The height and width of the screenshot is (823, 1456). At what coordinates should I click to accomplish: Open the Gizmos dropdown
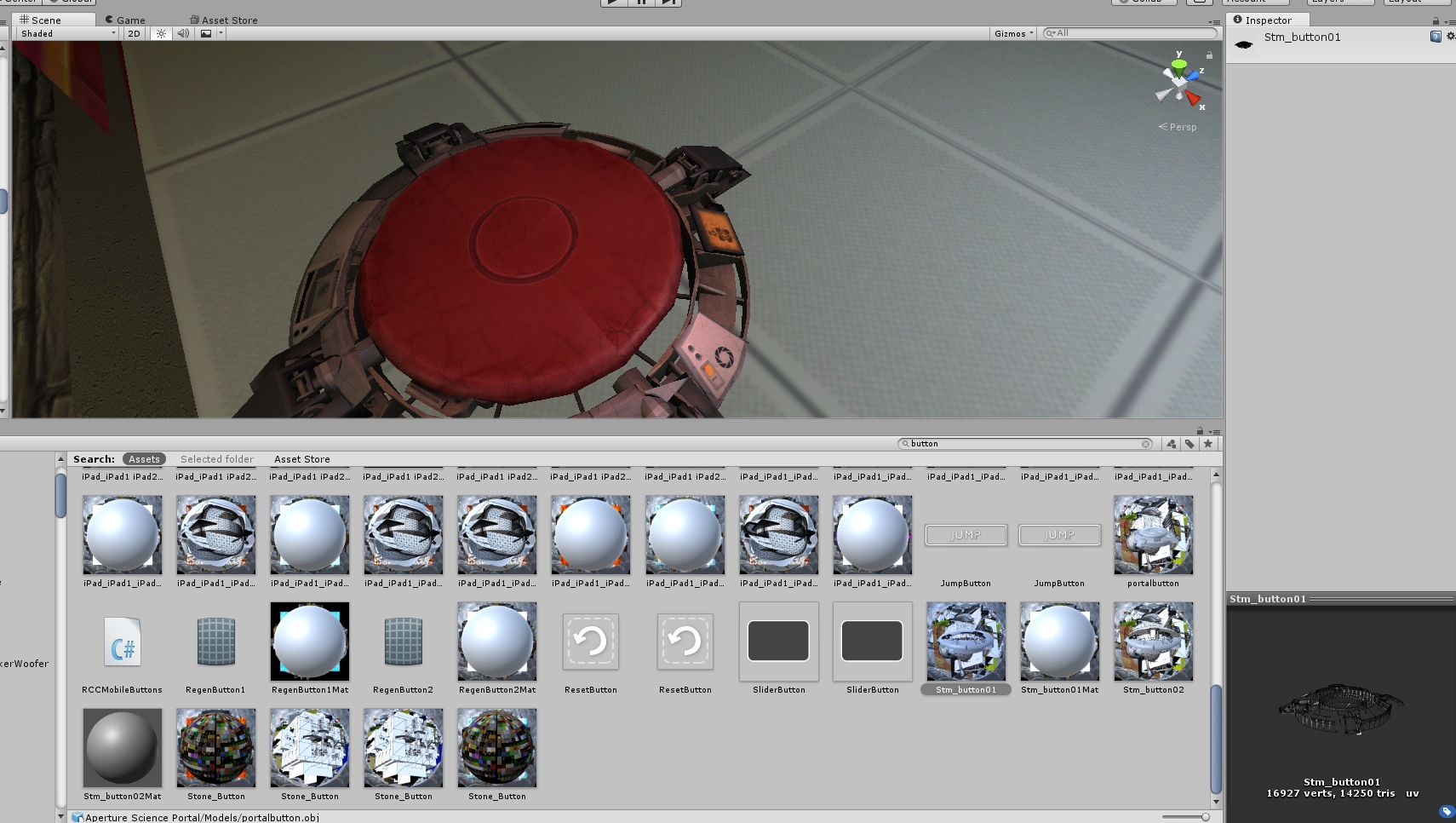coord(1013,33)
